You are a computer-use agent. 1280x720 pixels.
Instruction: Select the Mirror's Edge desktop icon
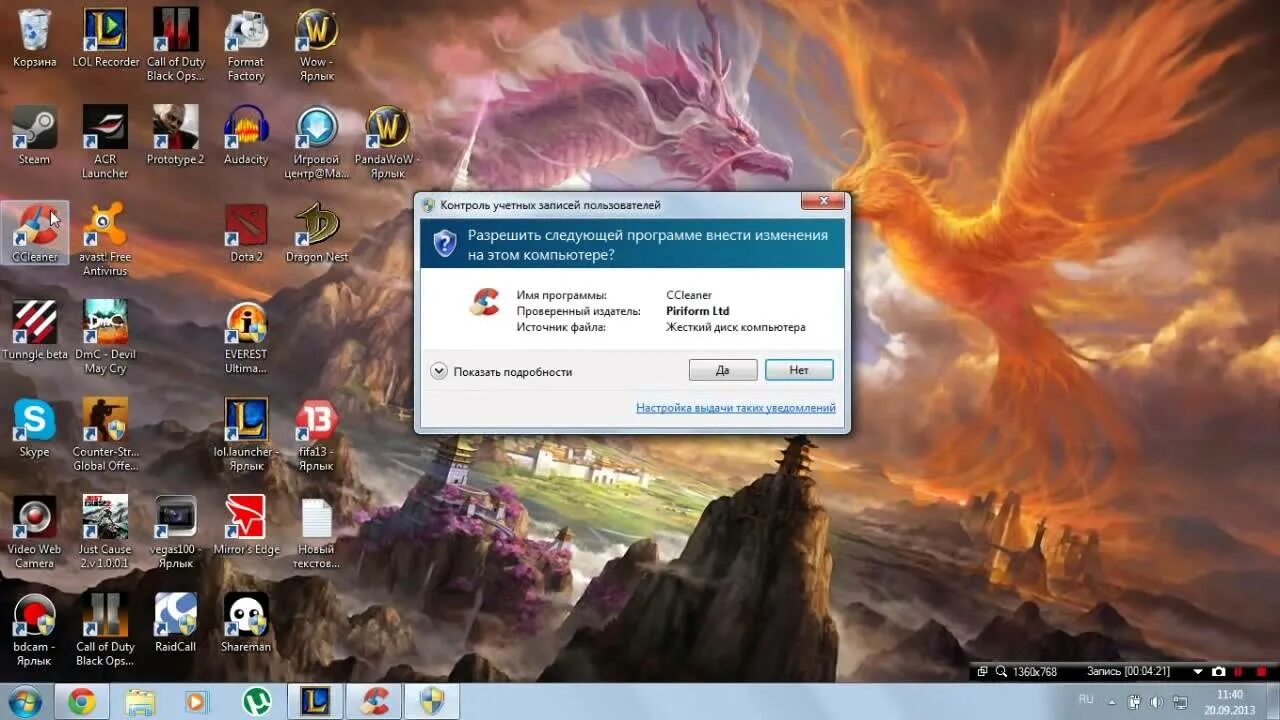246,525
